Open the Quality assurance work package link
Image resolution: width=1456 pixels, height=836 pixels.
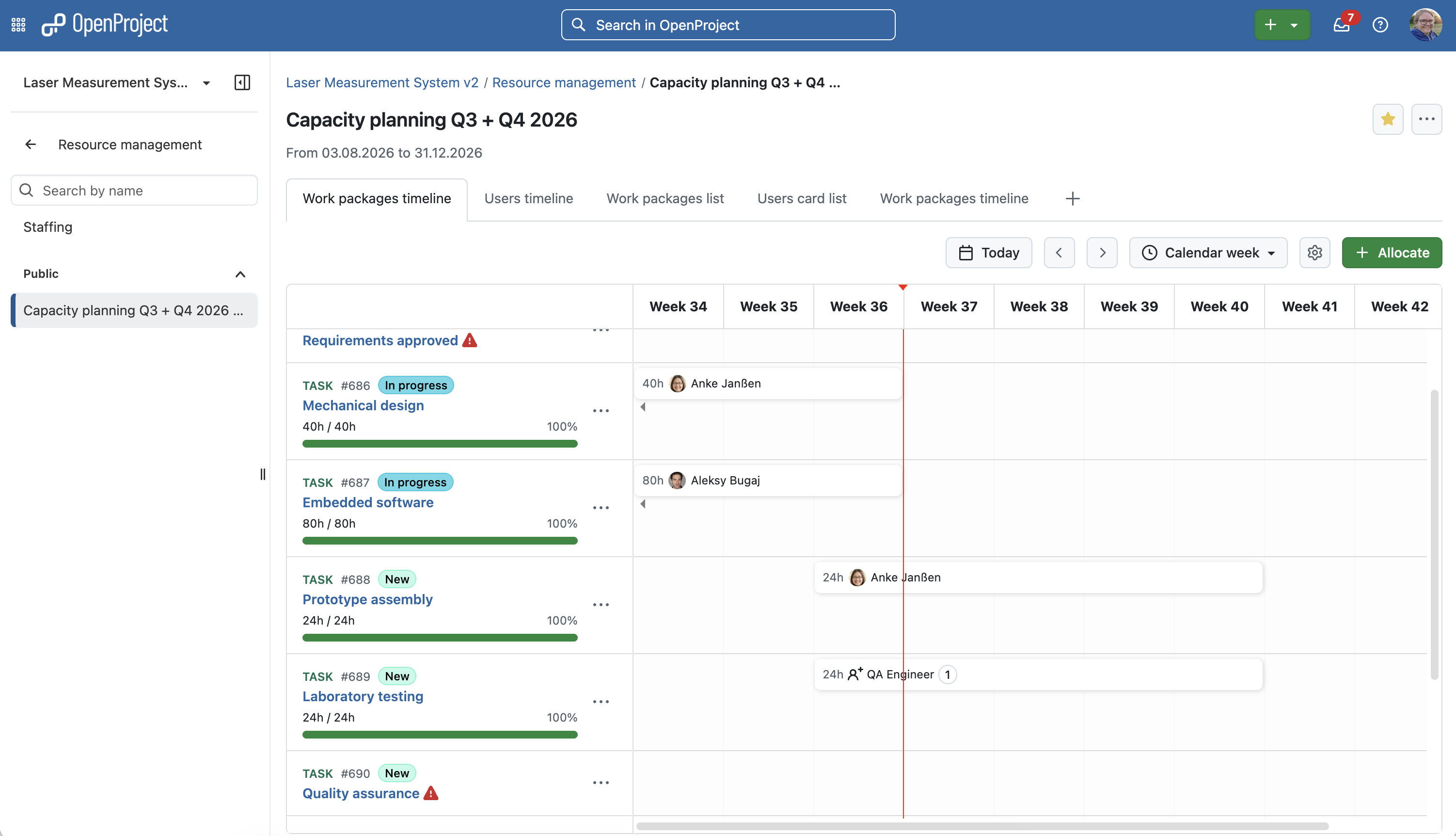tap(361, 793)
